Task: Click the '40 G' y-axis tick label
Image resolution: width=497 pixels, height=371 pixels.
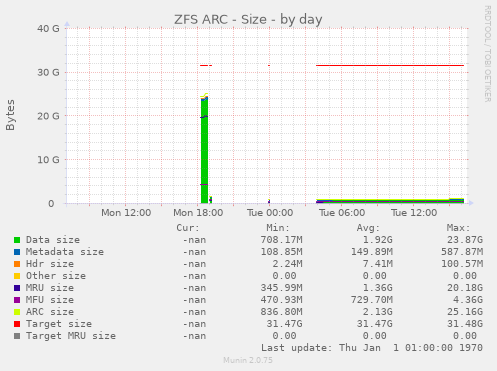Action: point(48,29)
